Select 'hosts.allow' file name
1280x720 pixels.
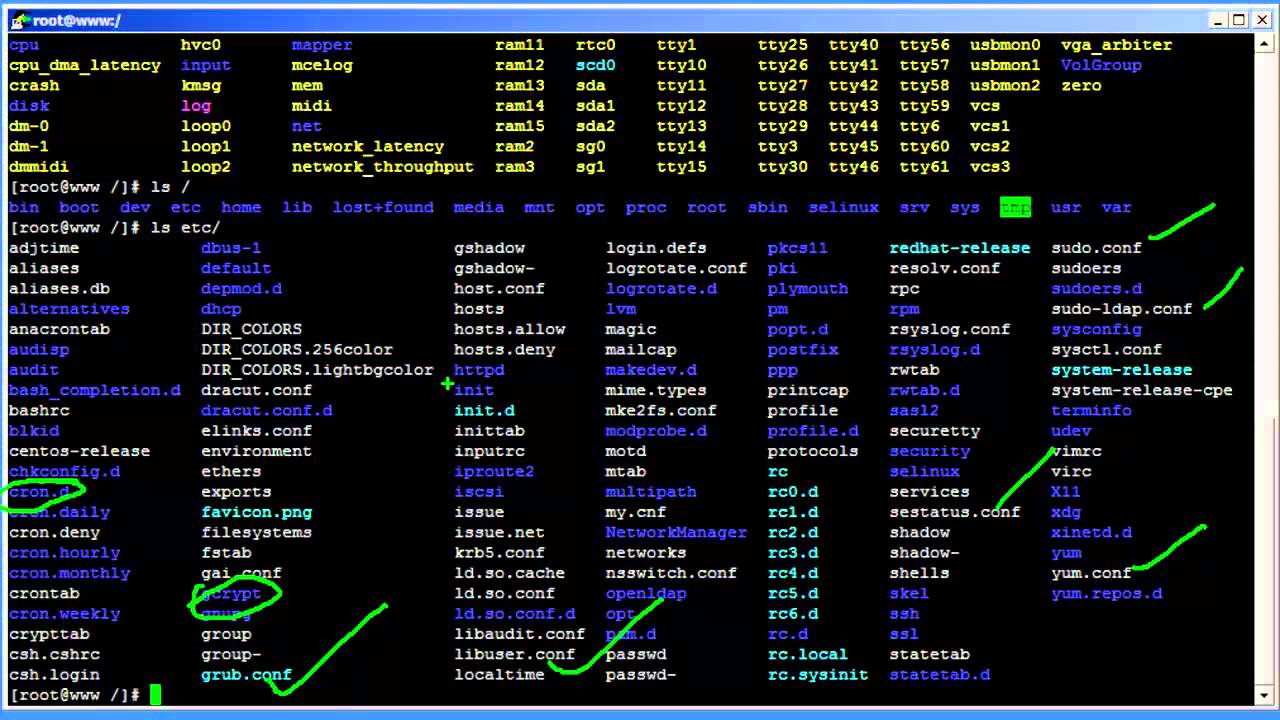tap(510, 329)
